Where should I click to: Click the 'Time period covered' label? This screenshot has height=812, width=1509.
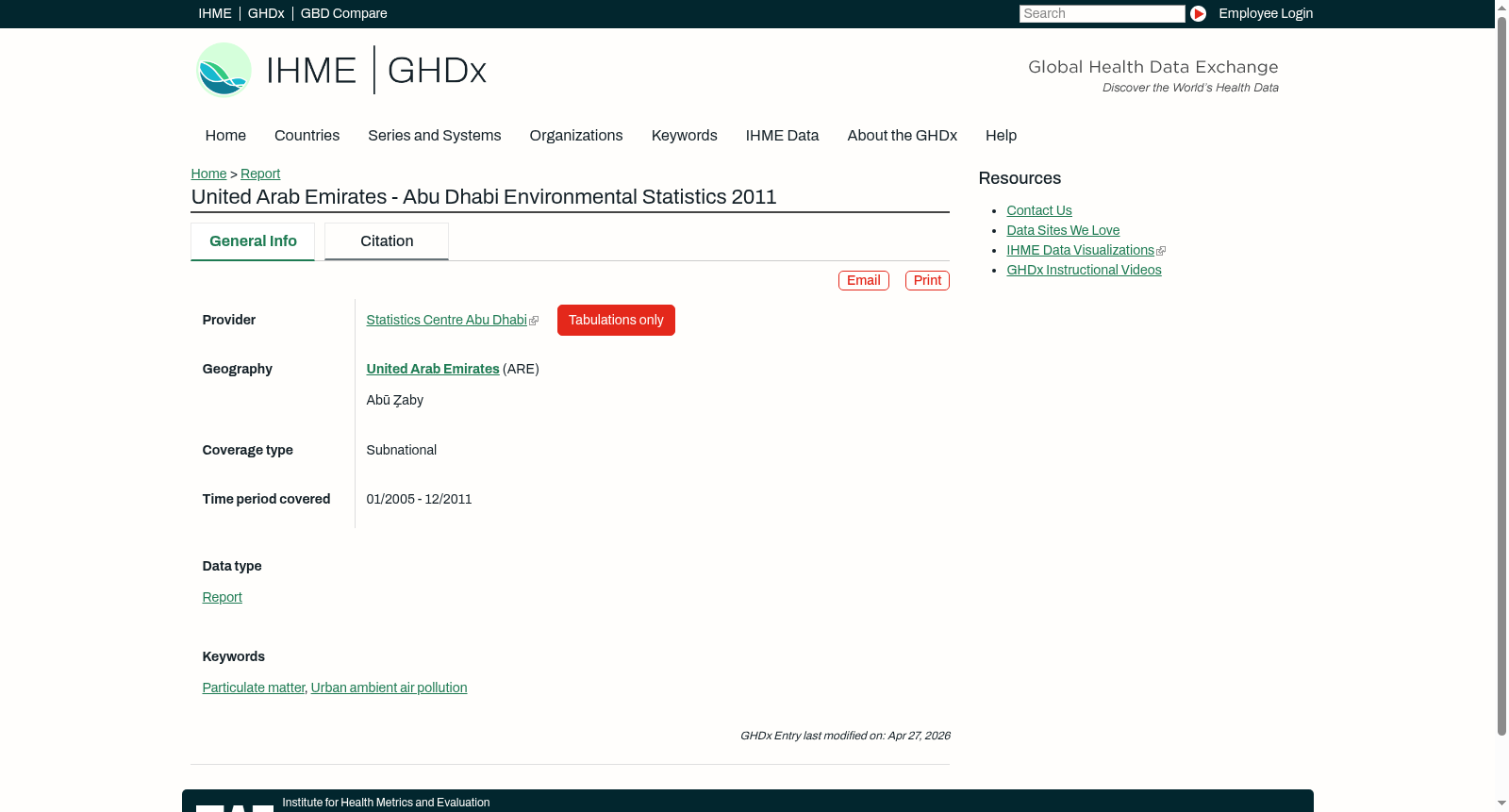pyautogui.click(x=266, y=499)
